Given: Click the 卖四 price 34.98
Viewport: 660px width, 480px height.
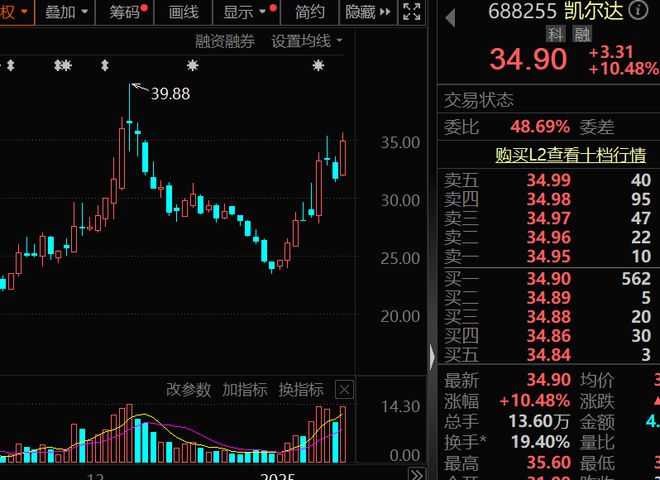Looking at the screenshot, I should pyautogui.click(x=548, y=199).
